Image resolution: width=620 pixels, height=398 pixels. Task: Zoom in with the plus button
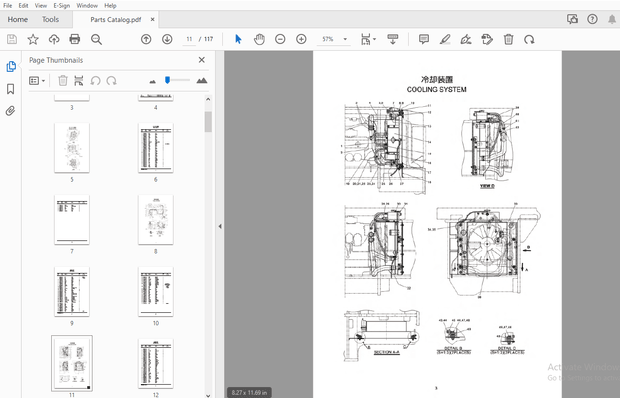tap(301, 39)
